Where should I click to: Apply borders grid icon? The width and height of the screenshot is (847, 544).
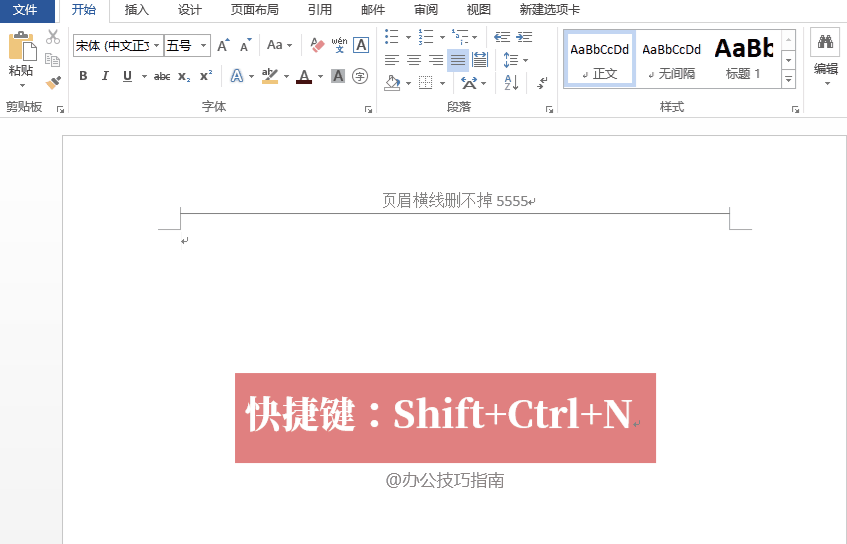coord(426,83)
